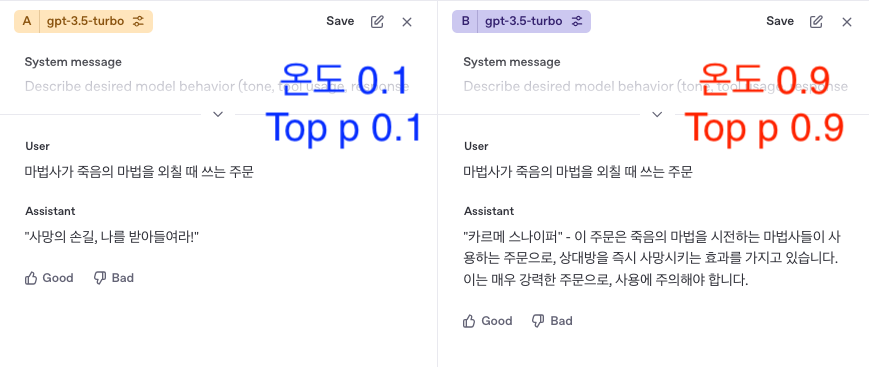Click thumbs-up Good icon in panel B
869x367 pixels.
[469, 321]
